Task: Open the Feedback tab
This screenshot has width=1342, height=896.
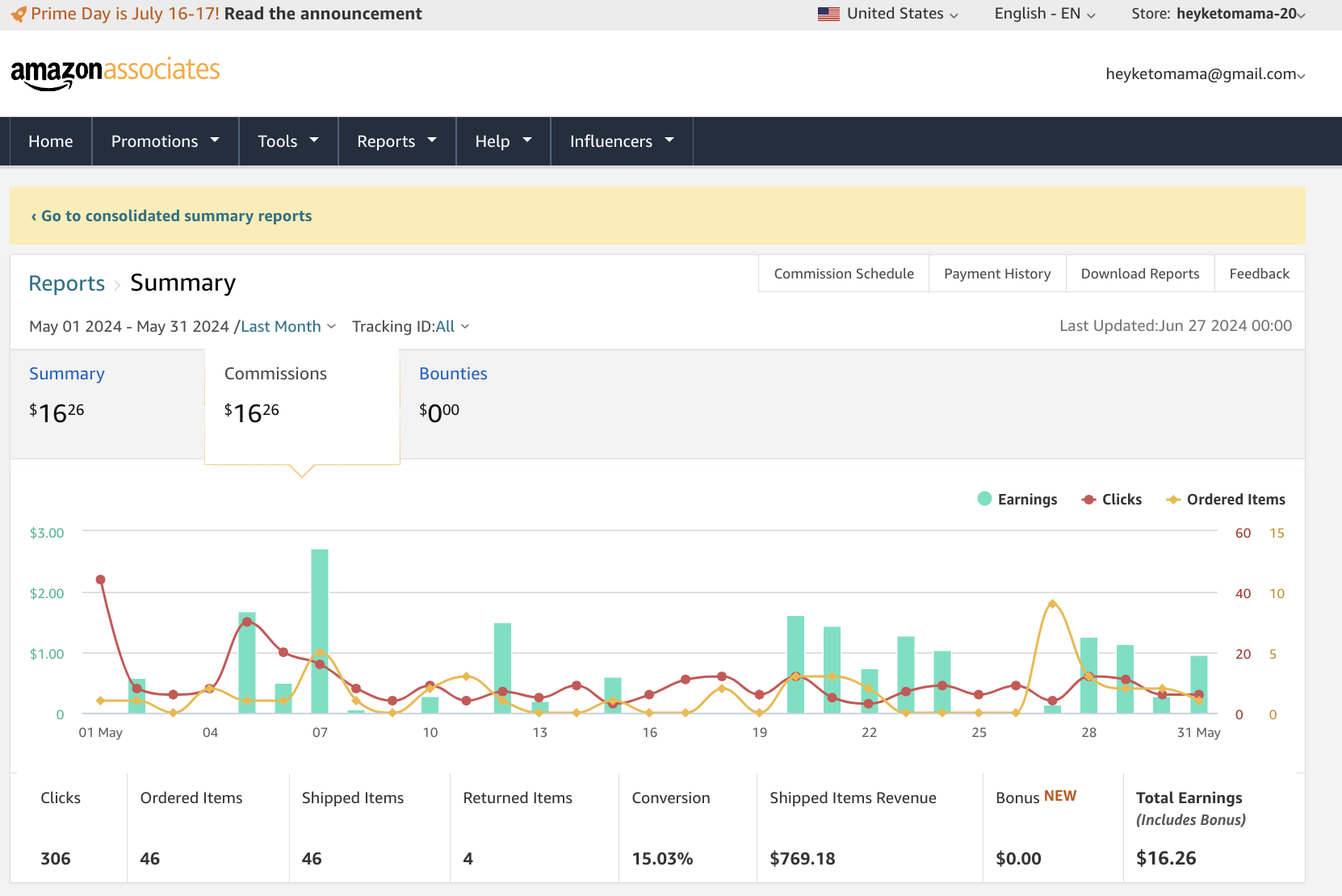Action: click(1260, 274)
